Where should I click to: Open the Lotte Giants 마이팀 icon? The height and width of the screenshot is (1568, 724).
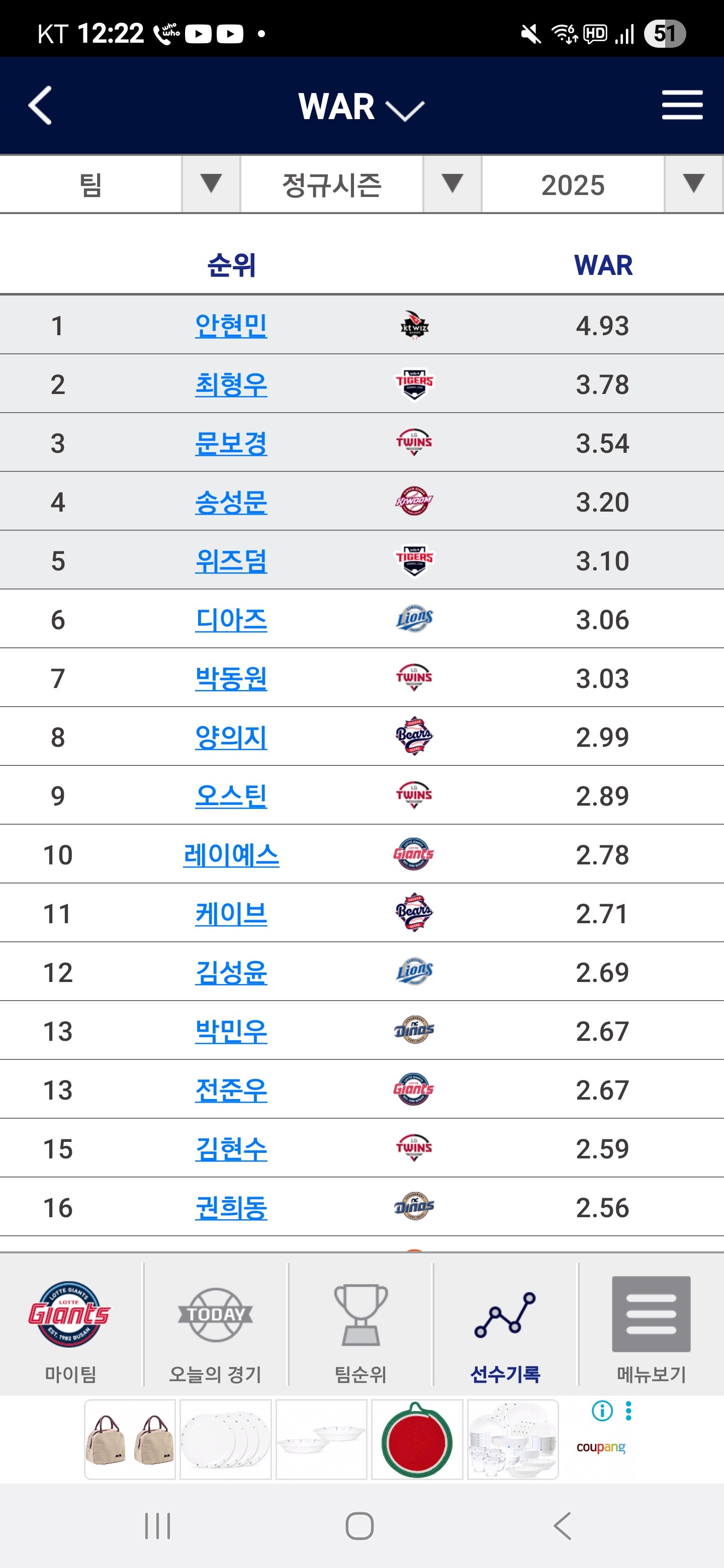tap(69, 1314)
